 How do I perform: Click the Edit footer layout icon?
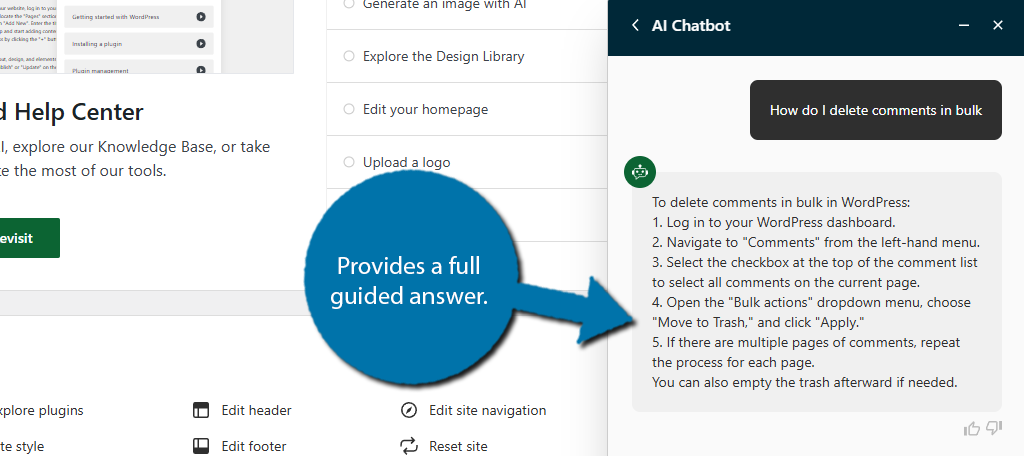[x=201, y=446]
